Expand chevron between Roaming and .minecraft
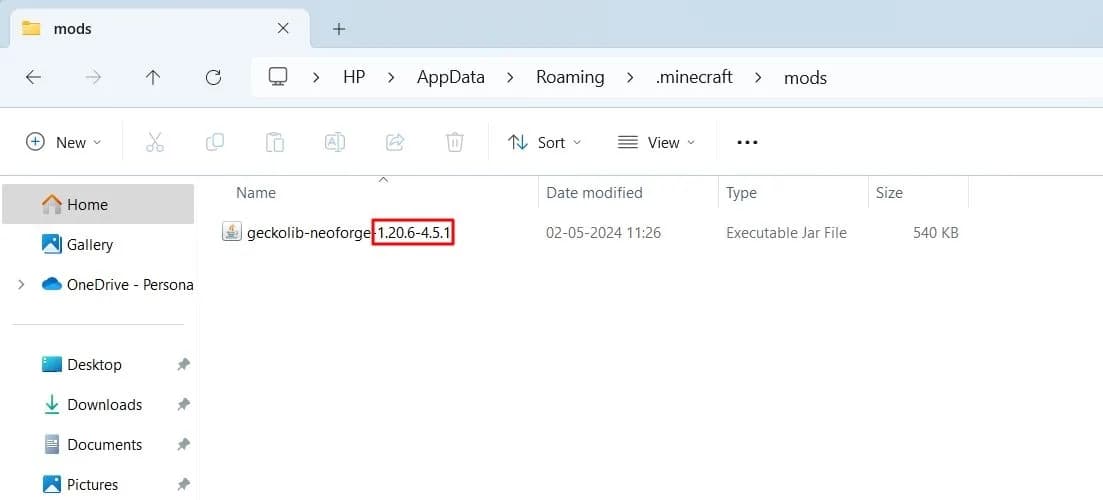1103x500 pixels. point(630,77)
